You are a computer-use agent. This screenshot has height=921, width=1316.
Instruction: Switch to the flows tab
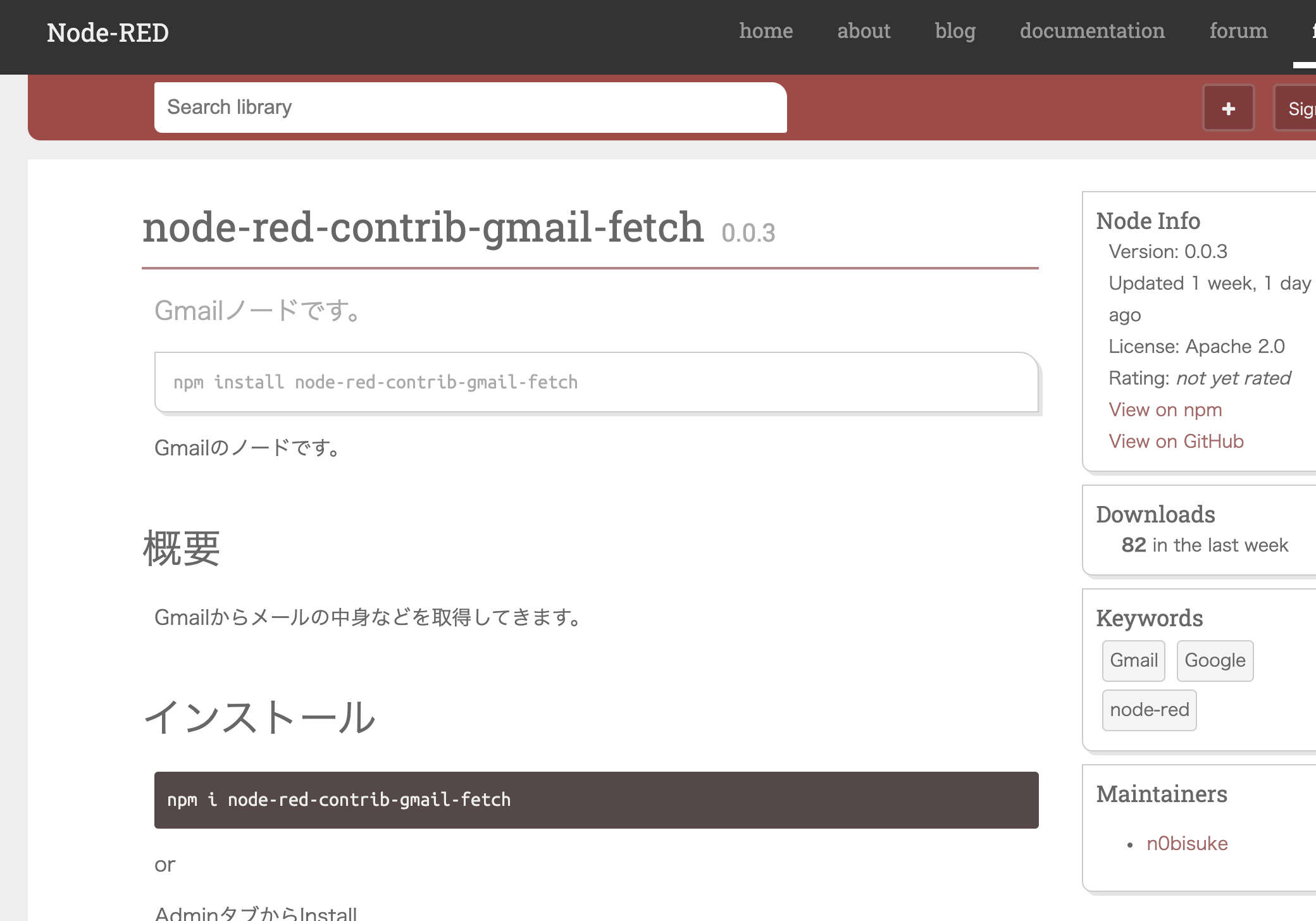(1311, 32)
